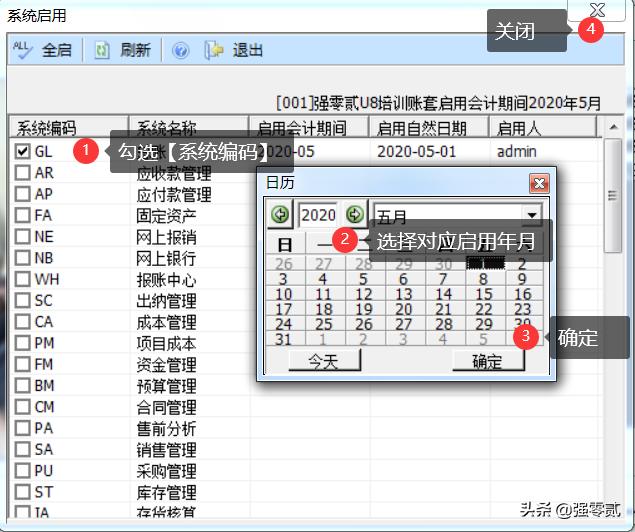
Task: Tick the NB 网上银行 checkbox
Action: point(23,257)
